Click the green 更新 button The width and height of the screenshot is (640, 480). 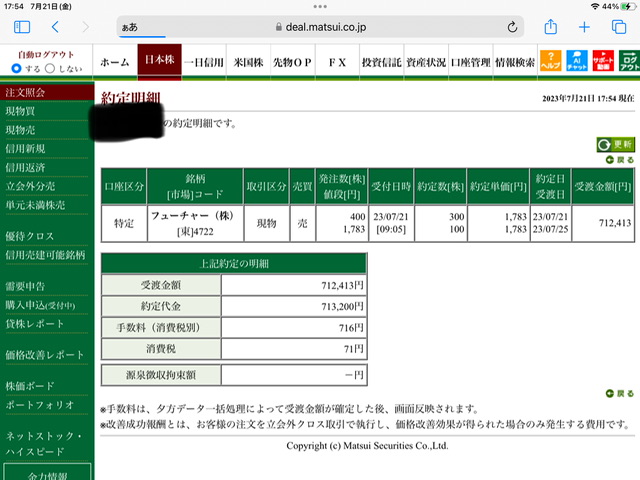click(616, 144)
